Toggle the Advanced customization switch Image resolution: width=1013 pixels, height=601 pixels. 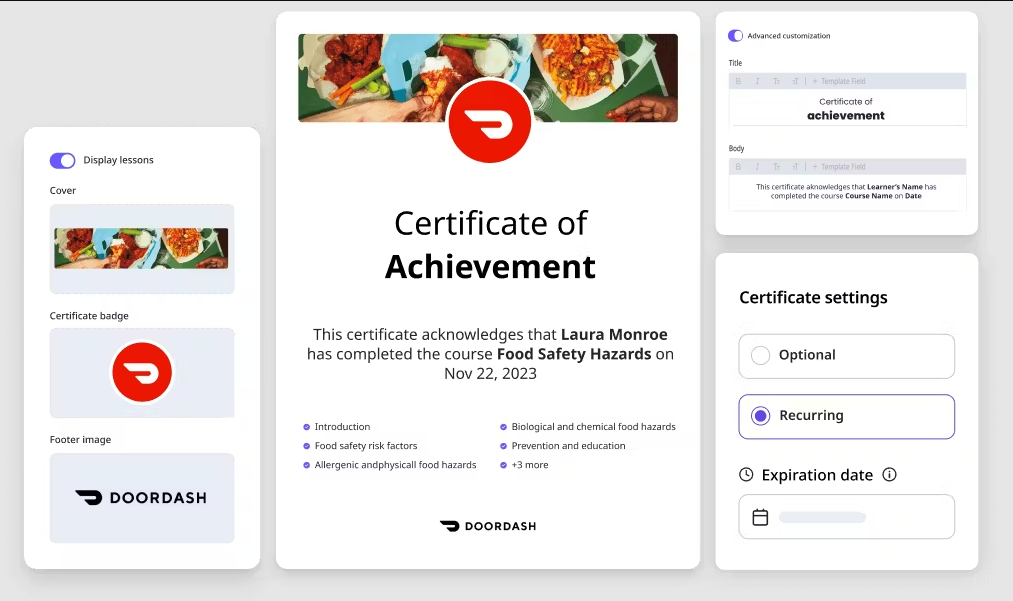tap(735, 36)
